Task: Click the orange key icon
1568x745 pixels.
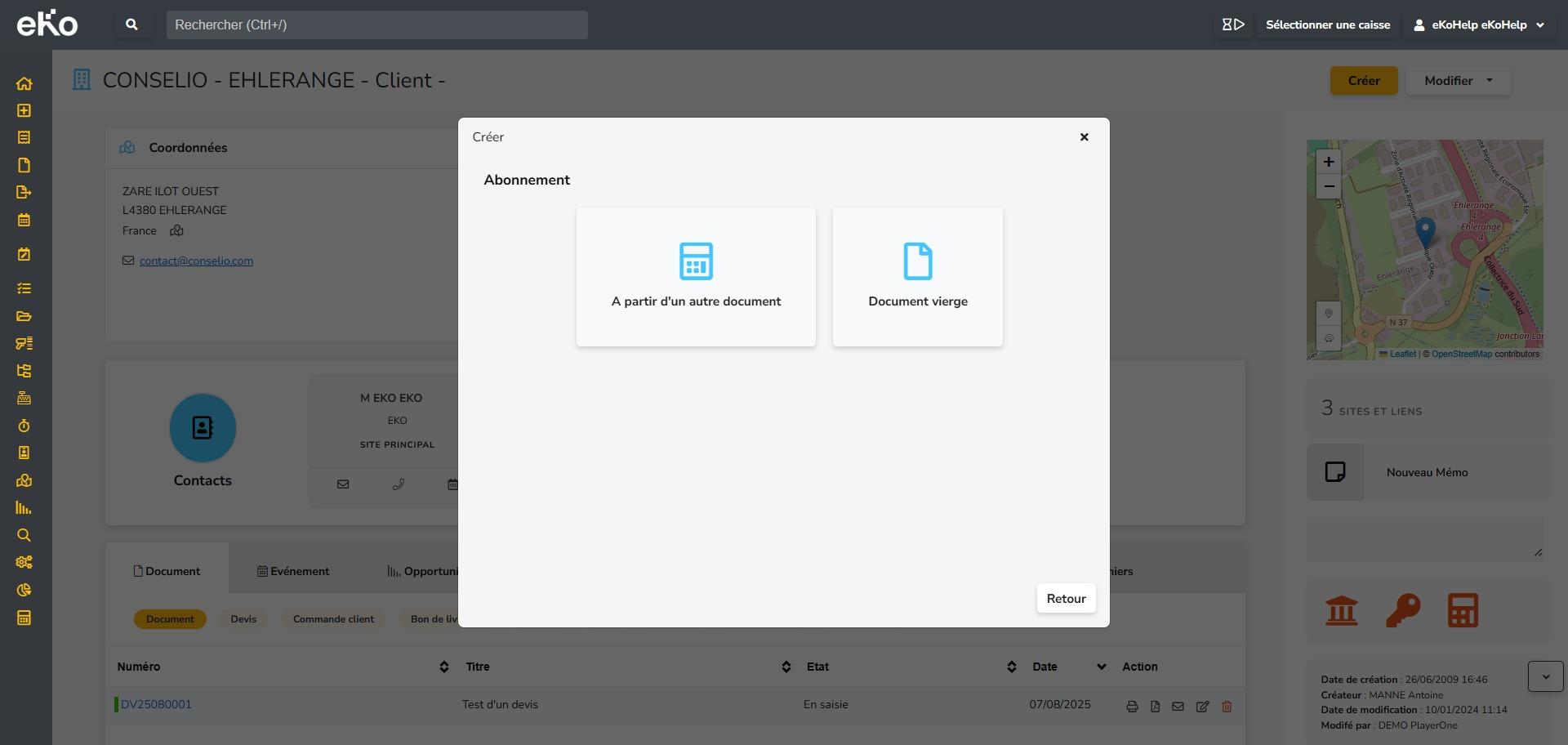Action: 1402,610
